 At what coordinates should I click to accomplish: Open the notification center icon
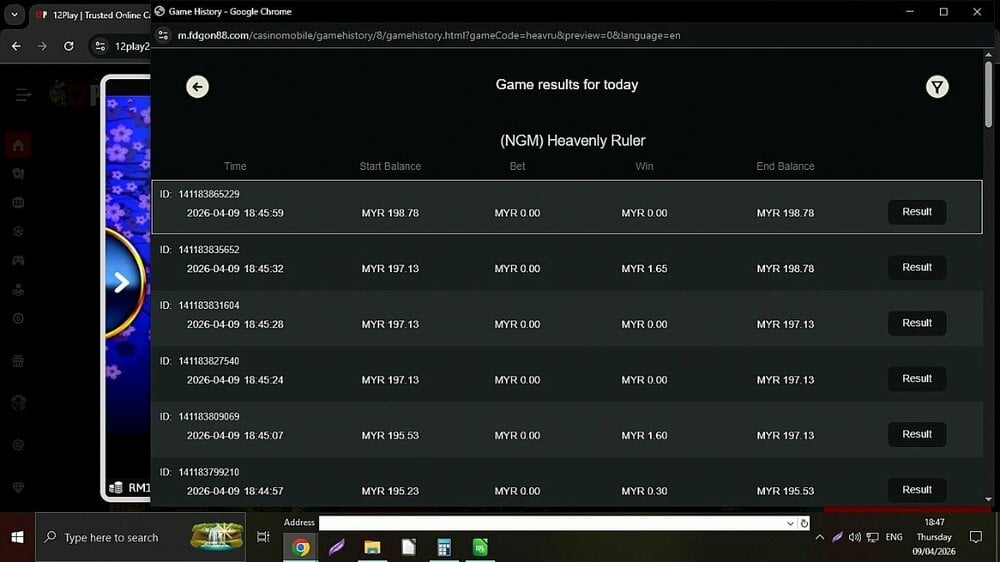[x=976, y=537]
